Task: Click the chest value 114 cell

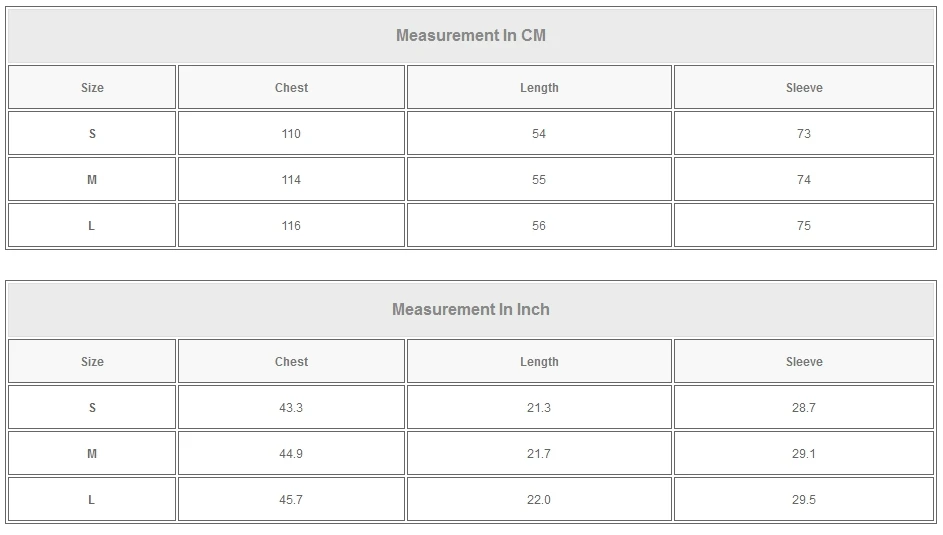Action: click(291, 180)
